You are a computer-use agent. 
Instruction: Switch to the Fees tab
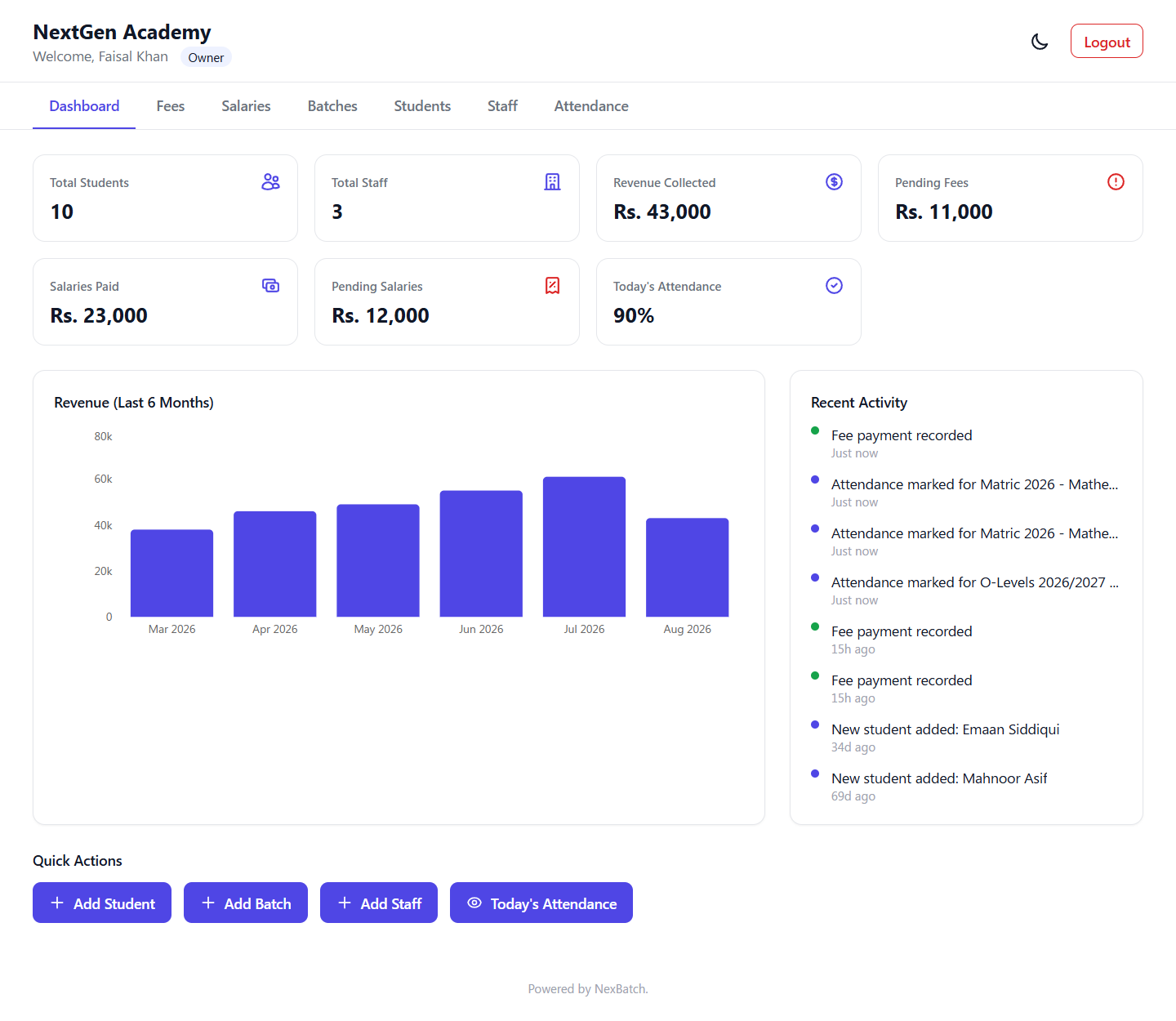point(171,106)
